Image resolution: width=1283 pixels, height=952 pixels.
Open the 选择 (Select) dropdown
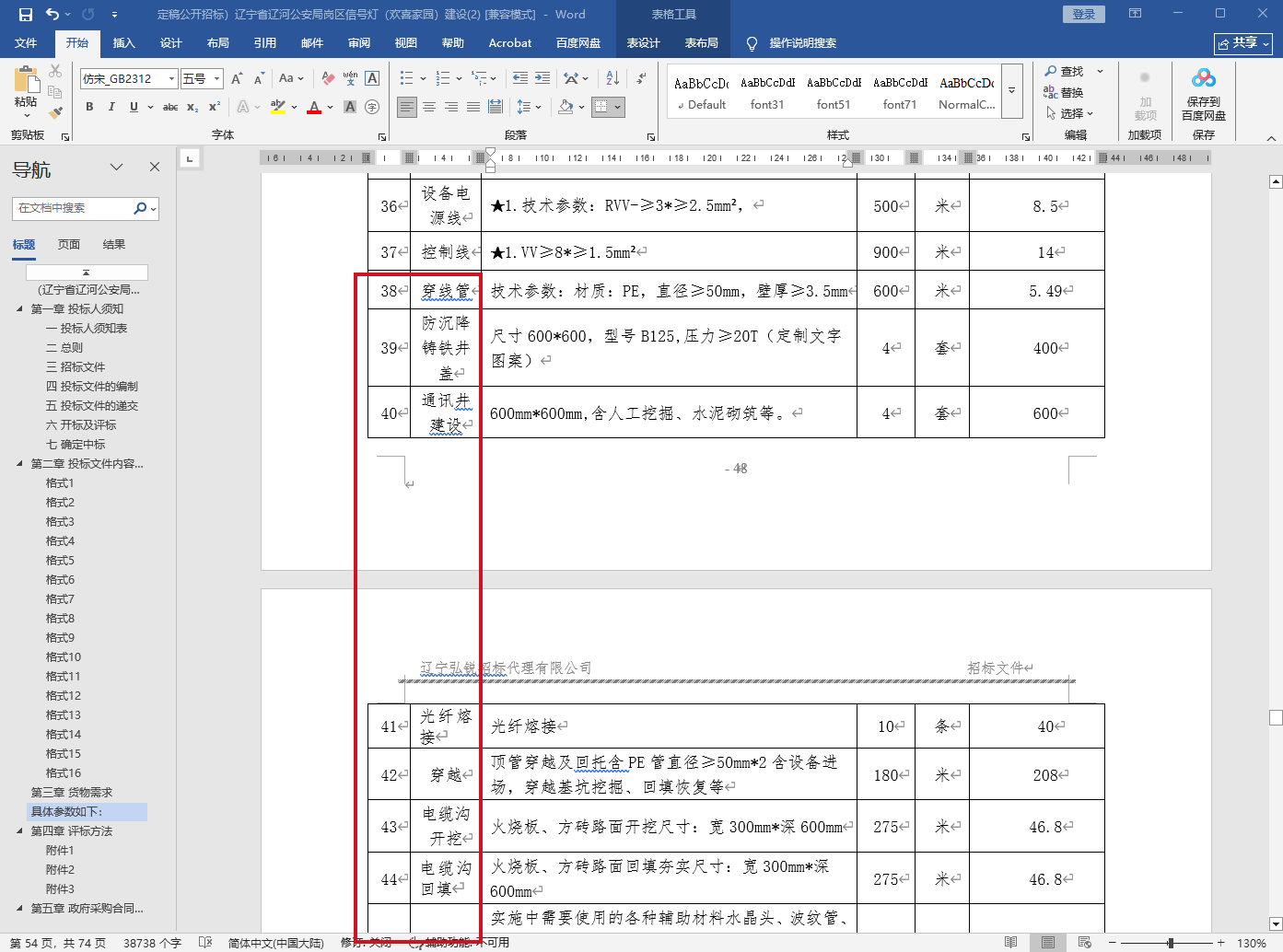tap(1069, 113)
